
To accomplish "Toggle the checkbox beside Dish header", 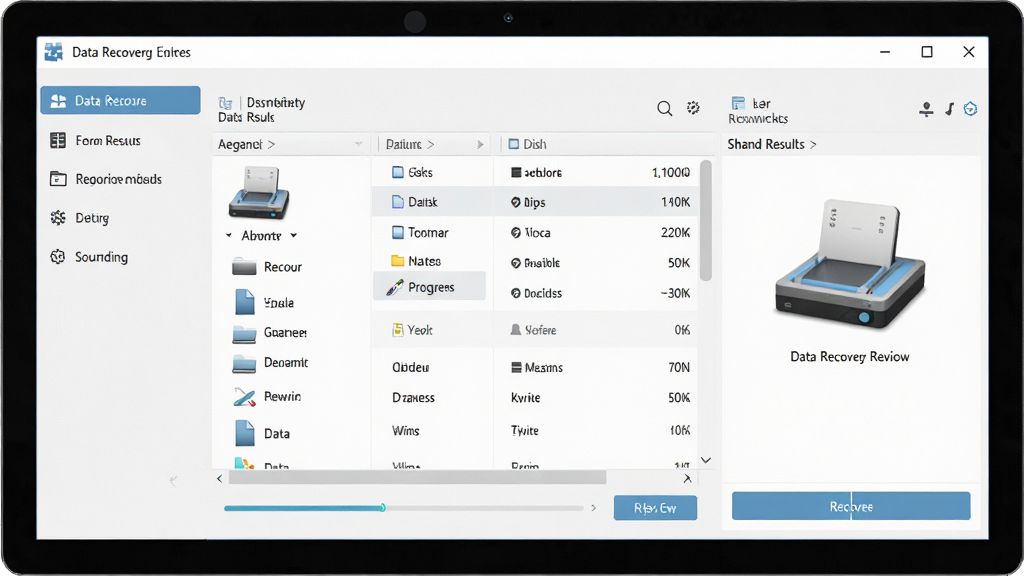I will tap(514, 144).
